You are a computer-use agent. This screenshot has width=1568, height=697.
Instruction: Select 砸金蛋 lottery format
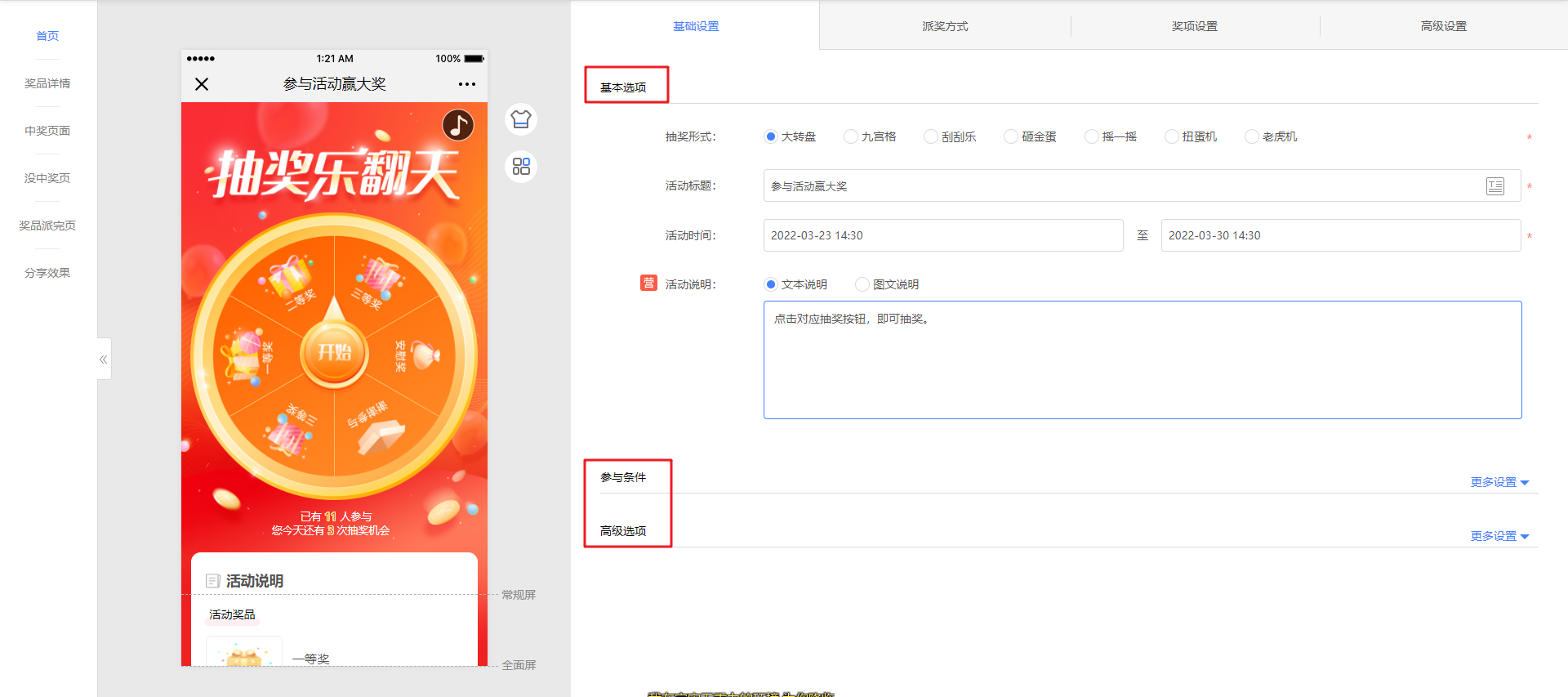pyautogui.click(x=1031, y=136)
